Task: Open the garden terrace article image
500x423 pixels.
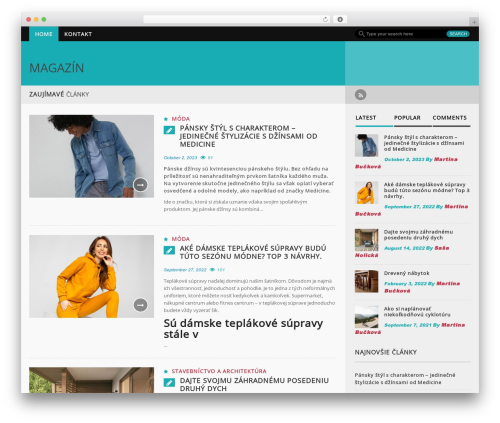Action: point(91,380)
